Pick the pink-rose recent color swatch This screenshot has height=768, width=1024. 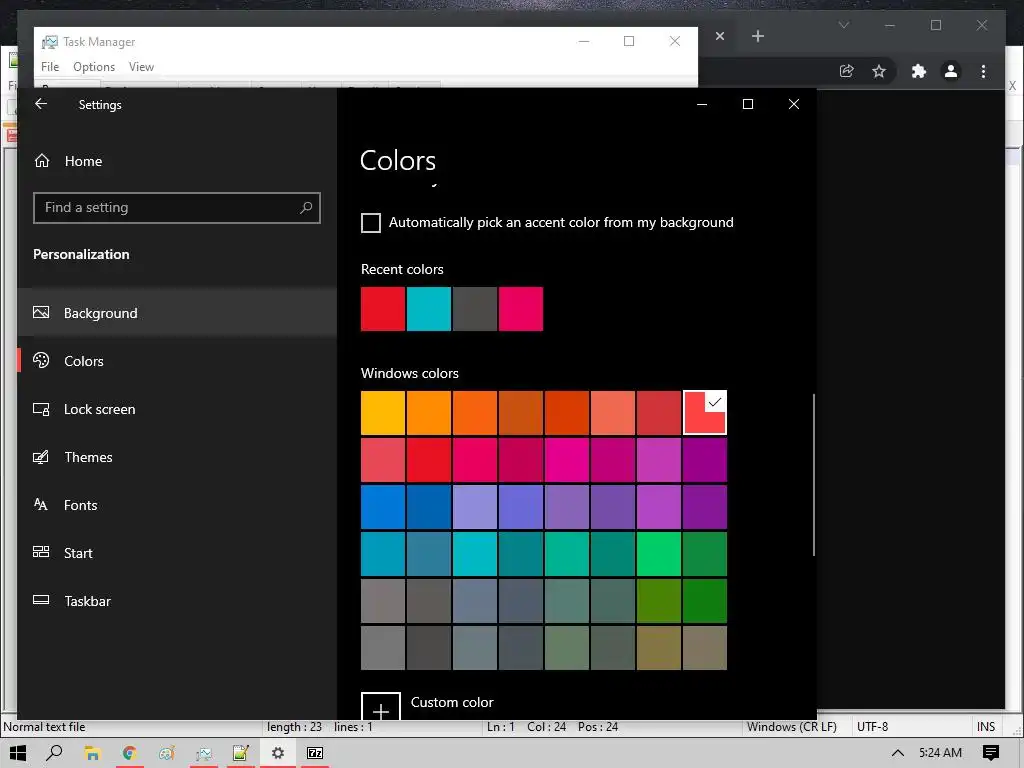[x=520, y=309]
